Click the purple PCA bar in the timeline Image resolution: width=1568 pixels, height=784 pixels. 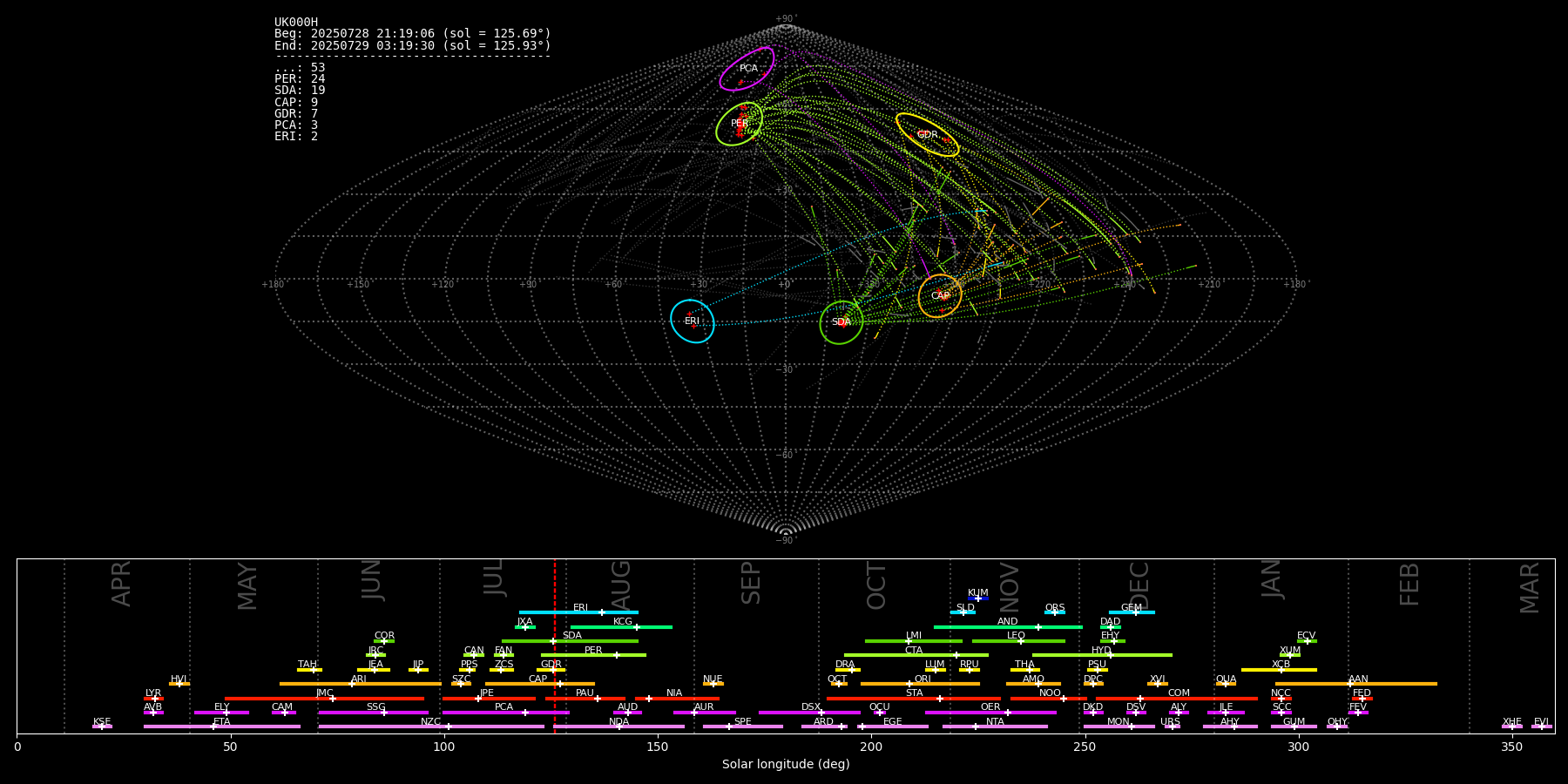click(x=505, y=713)
